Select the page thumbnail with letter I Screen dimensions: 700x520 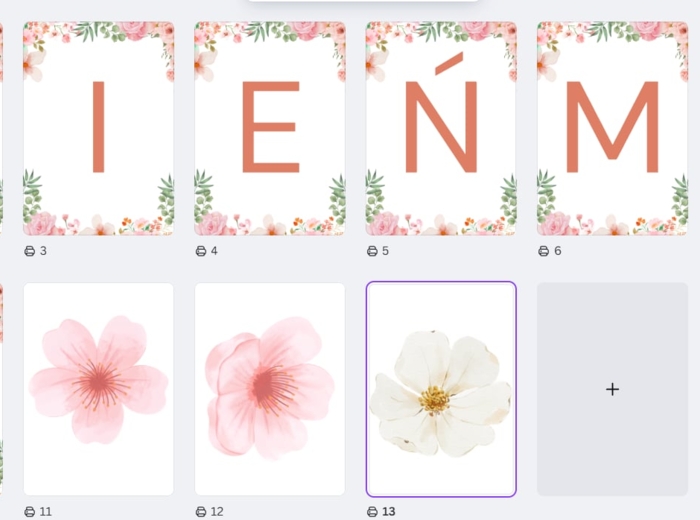click(x=99, y=129)
